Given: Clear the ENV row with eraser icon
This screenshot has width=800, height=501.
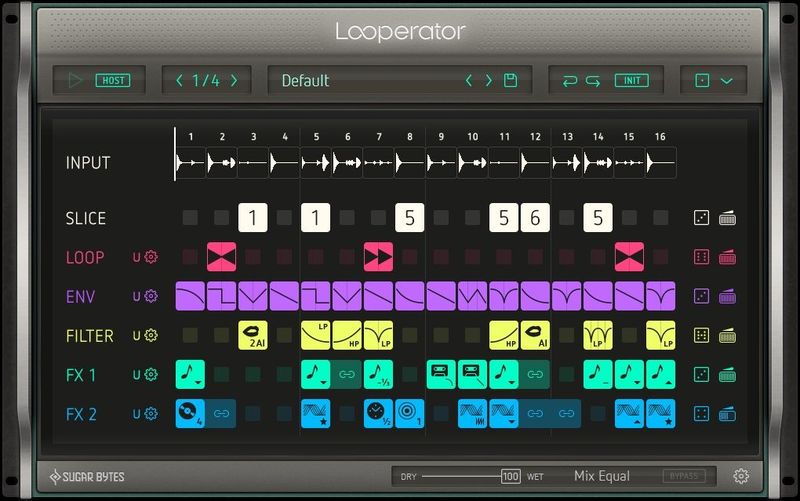Looking at the screenshot, I should coord(727,296).
